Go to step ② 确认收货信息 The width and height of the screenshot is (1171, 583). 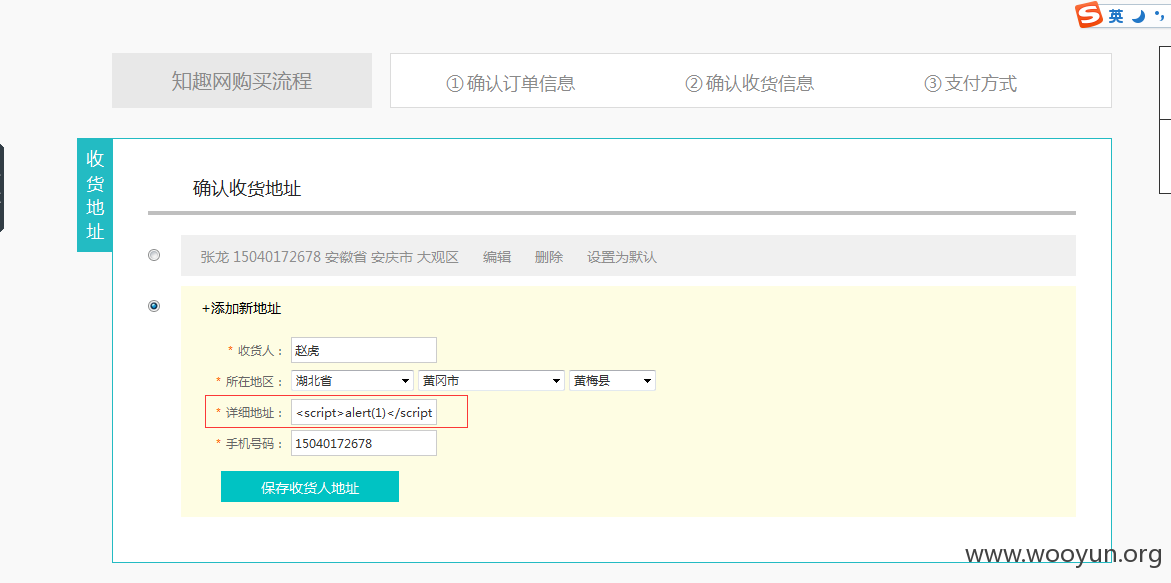click(x=750, y=83)
